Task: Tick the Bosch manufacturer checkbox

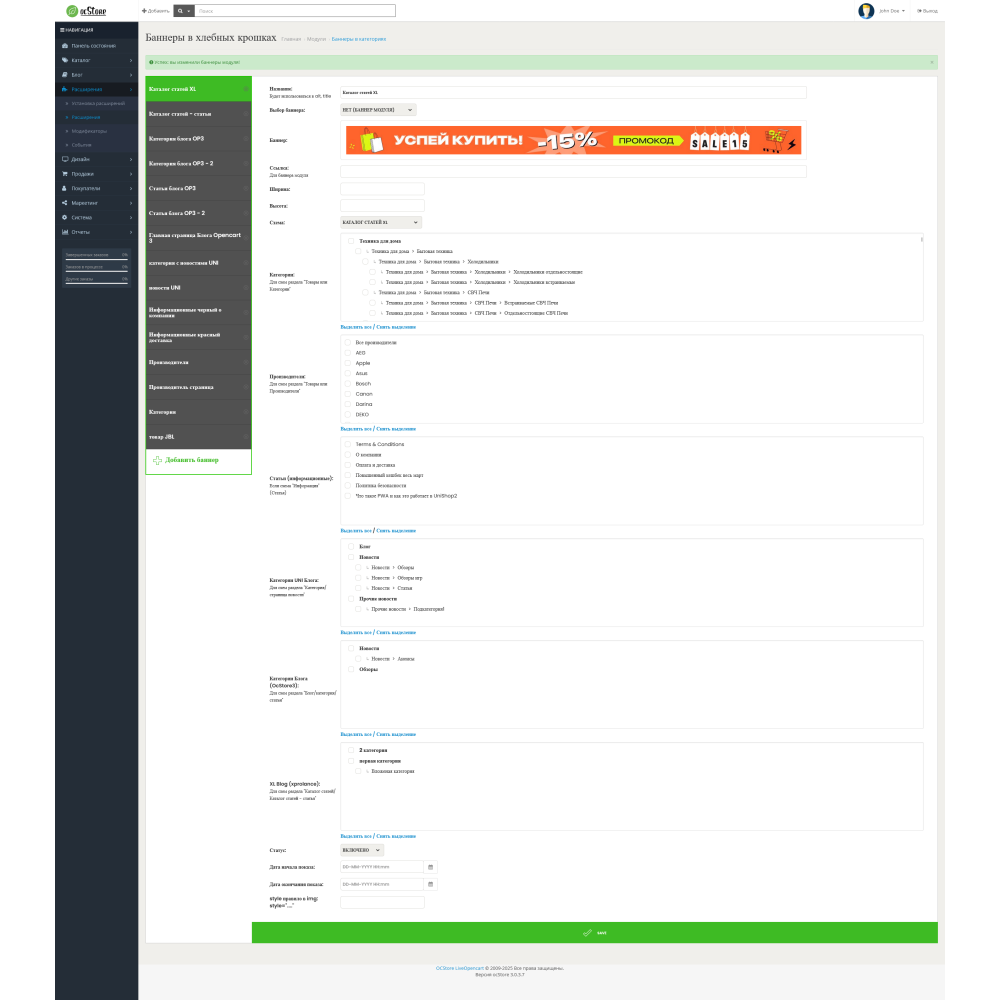Action: pos(348,384)
